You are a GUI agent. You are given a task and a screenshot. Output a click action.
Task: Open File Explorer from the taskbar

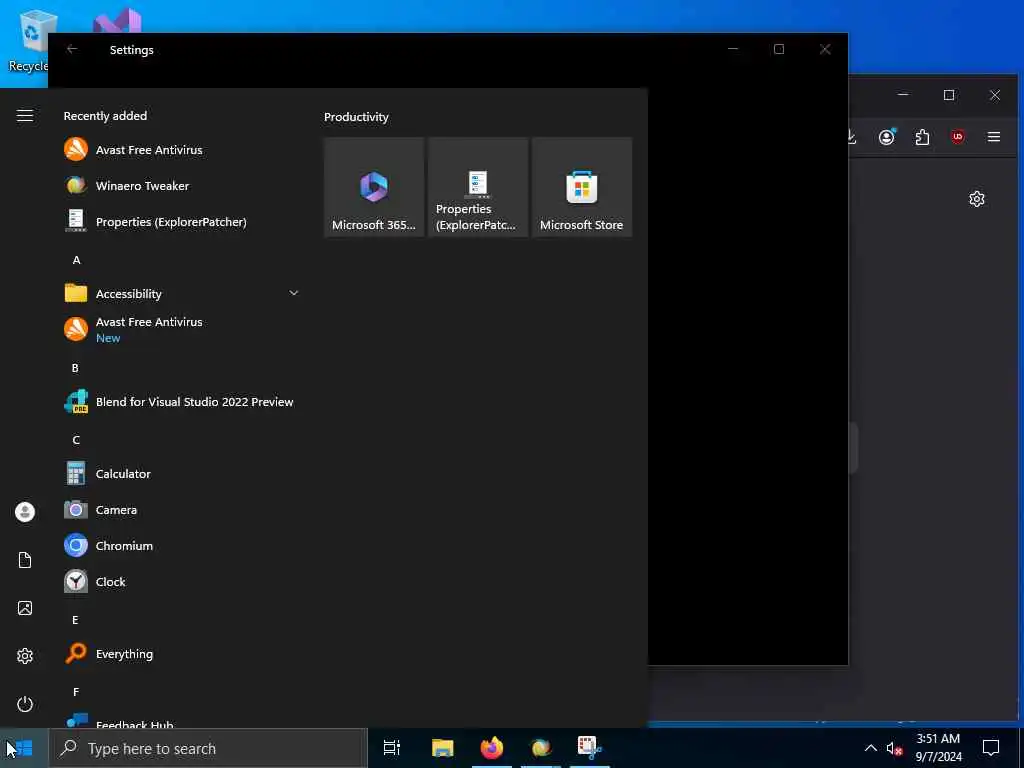(442, 748)
